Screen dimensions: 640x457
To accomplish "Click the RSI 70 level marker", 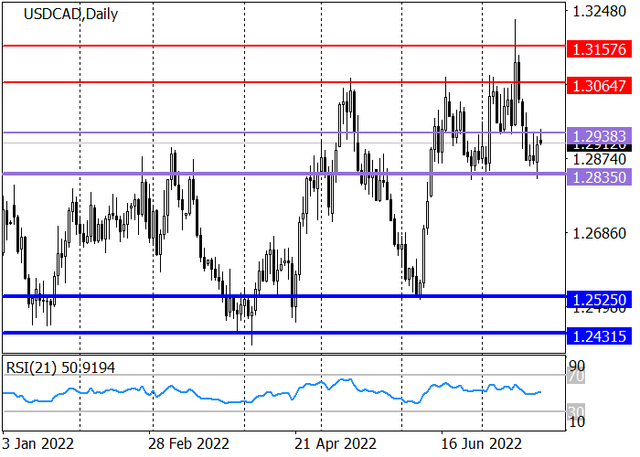I will [577, 376].
